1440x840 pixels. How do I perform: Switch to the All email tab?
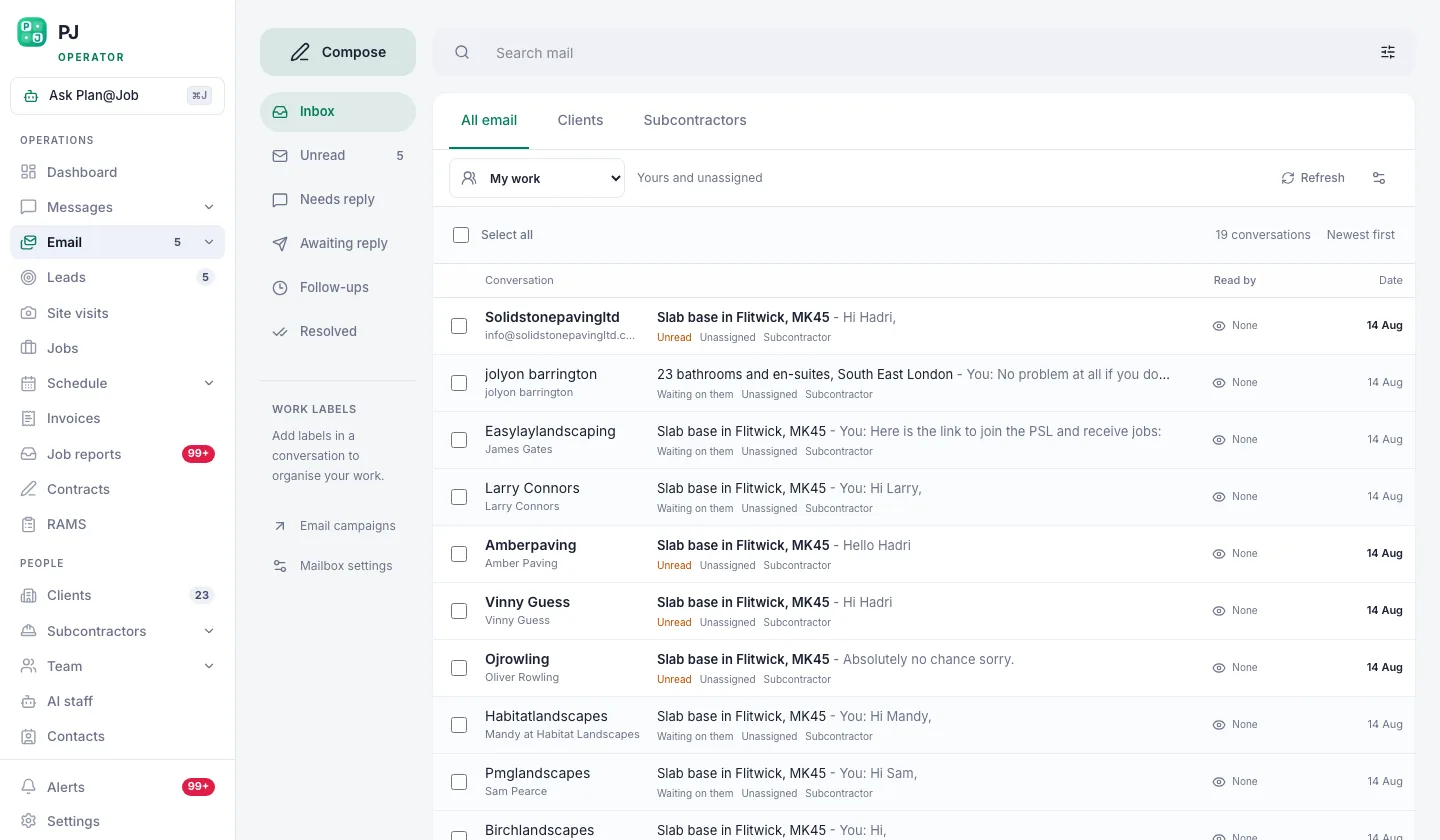[x=489, y=120]
